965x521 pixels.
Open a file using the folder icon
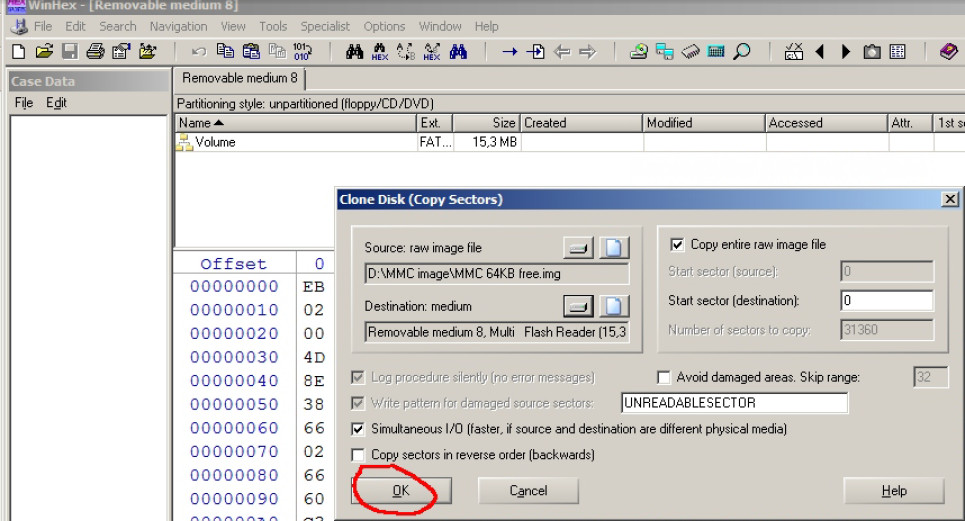pos(44,52)
